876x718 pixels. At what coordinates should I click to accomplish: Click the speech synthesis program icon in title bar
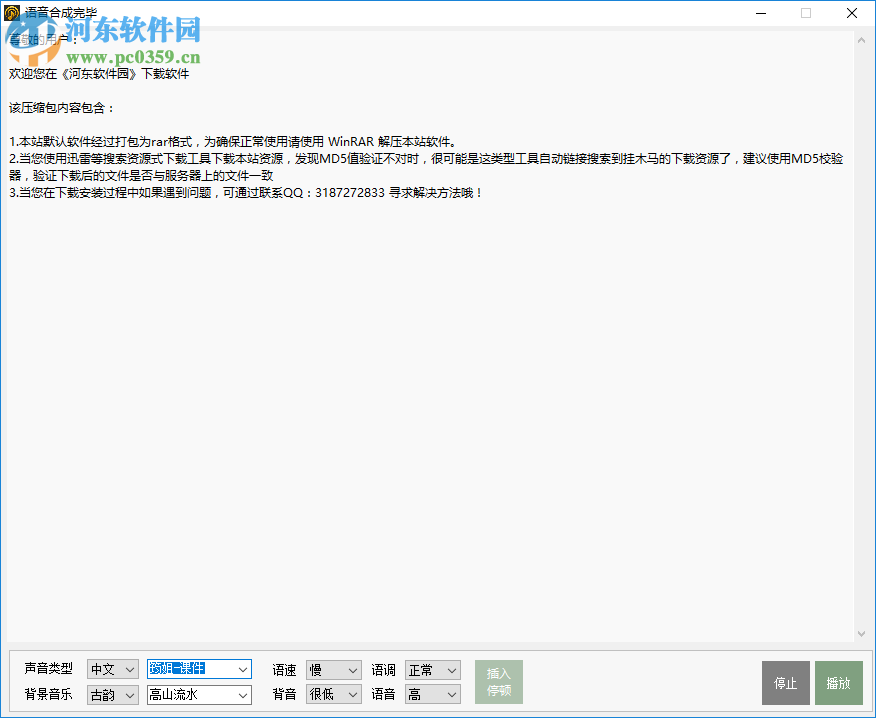pyautogui.click(x=11, y=13)
